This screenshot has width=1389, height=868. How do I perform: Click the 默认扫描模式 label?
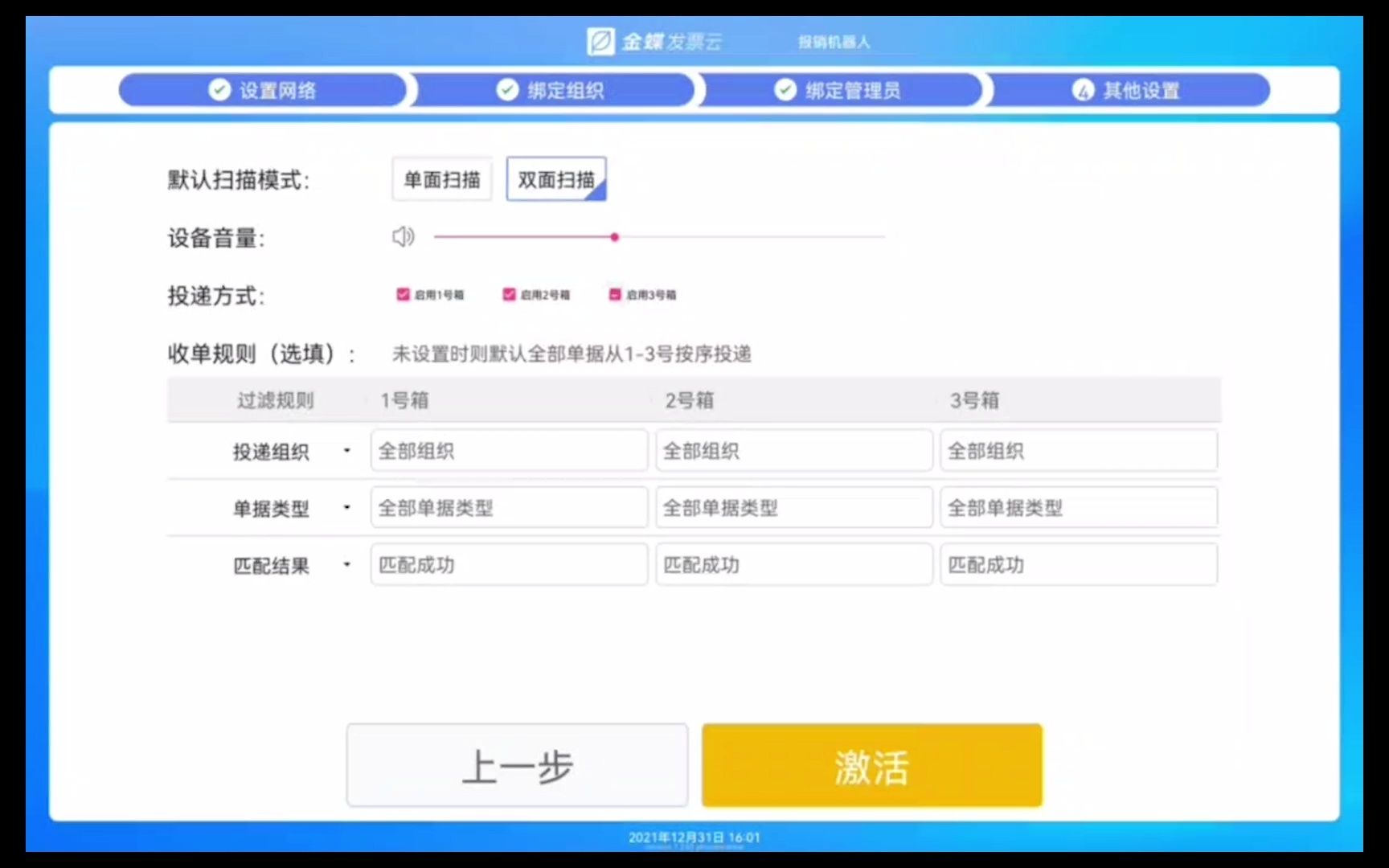pyautogui.click(x=238, y=179)
